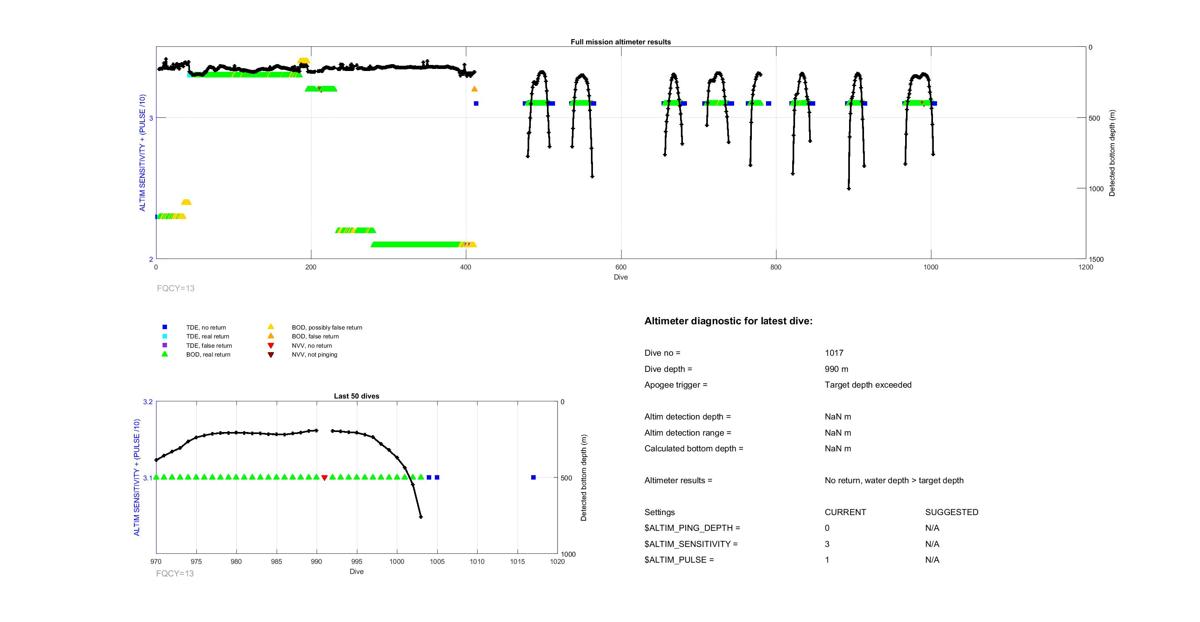This screenshot has width=1200, height=622.
Task: Click the NaN value for Altim detection range
Action: tap(838, 433)
